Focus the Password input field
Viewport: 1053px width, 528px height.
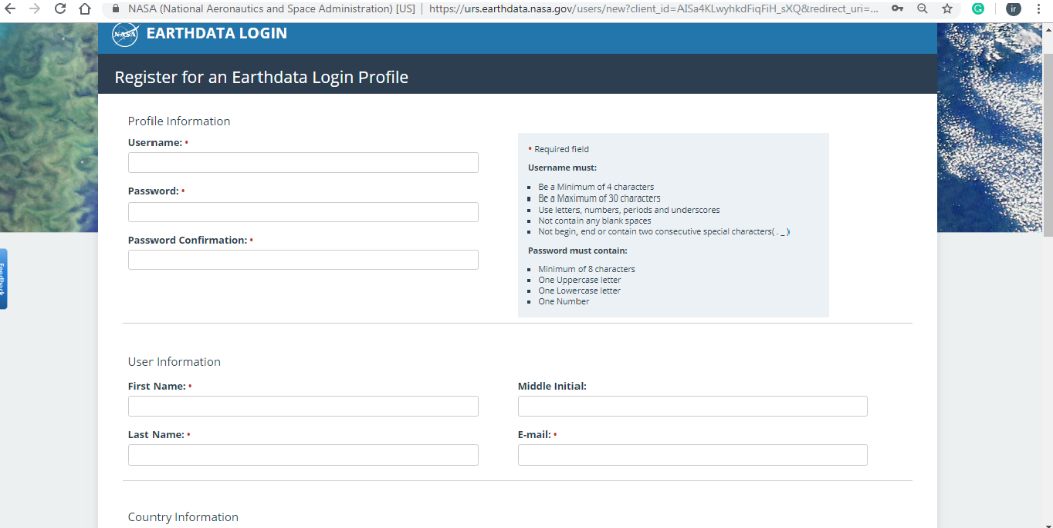(303, 212)
